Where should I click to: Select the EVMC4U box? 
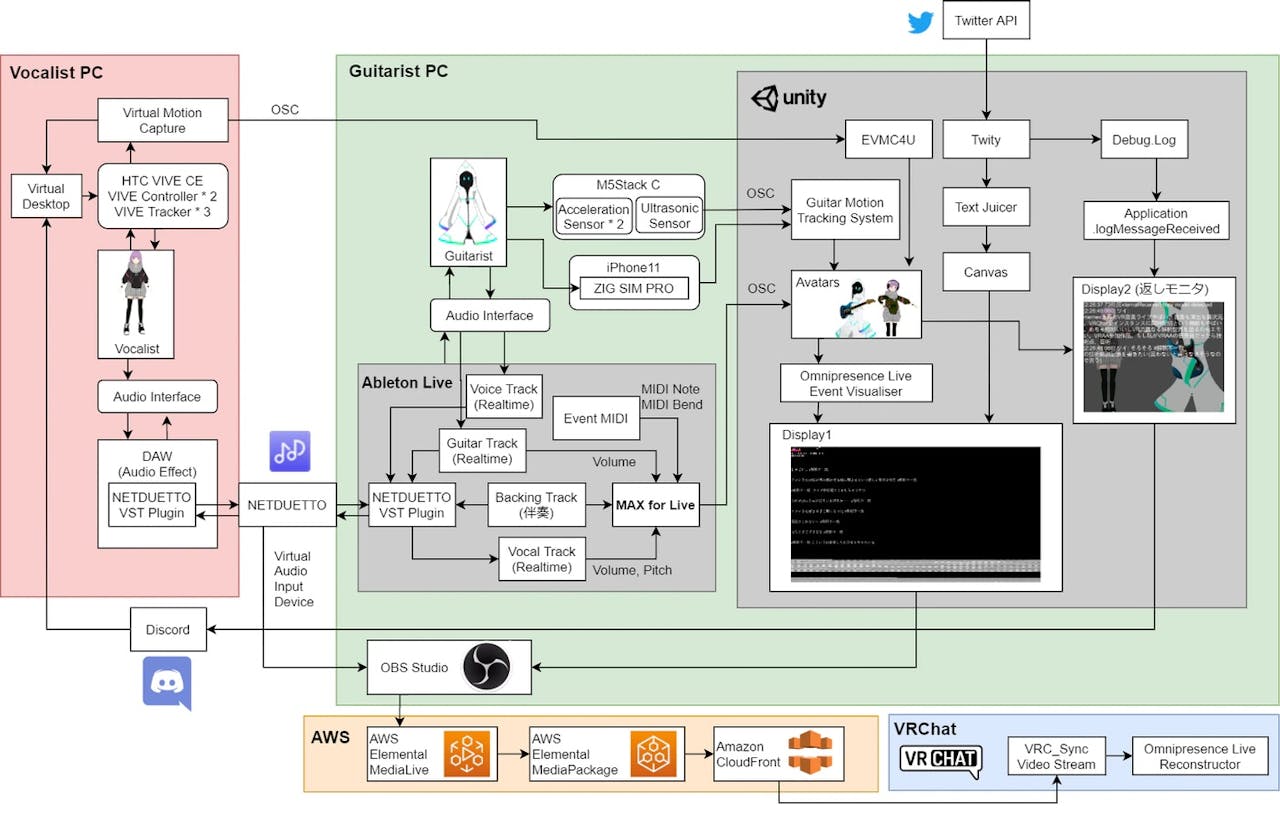pyautogui.click(x=889, y=140)
